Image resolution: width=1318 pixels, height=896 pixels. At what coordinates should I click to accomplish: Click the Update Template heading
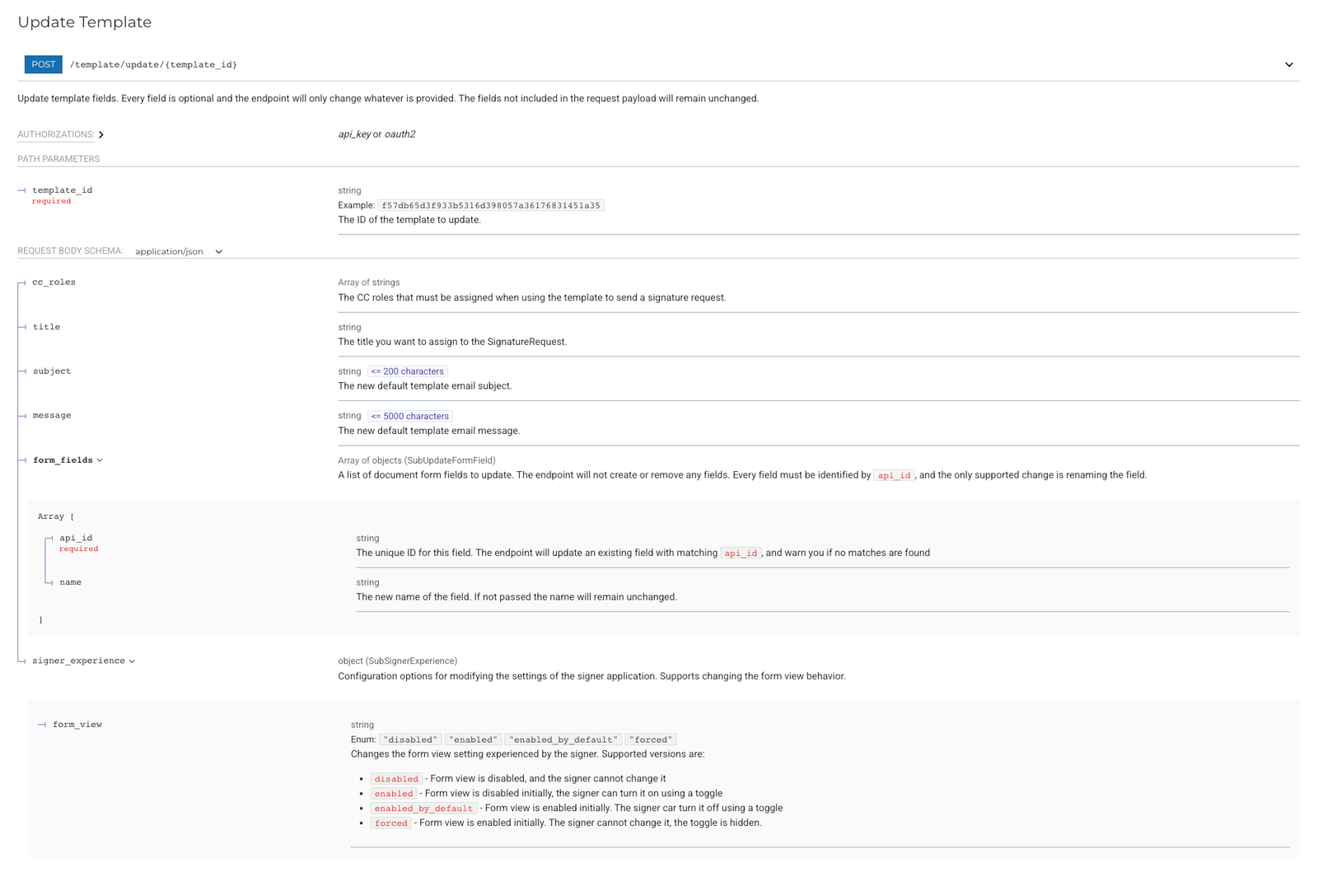[84, 22]
